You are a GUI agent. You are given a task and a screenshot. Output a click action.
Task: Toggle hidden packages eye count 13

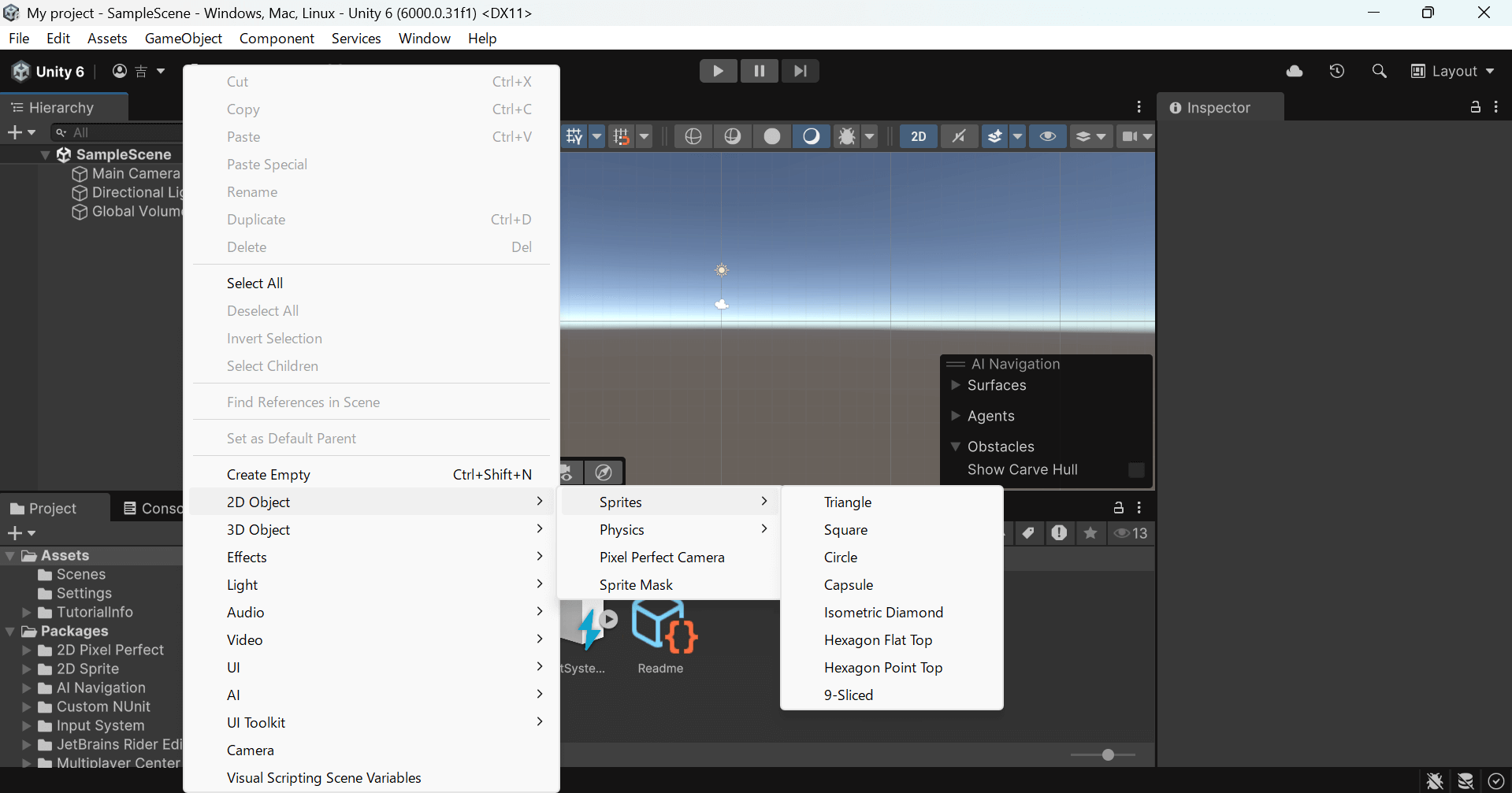(1130, 533)
